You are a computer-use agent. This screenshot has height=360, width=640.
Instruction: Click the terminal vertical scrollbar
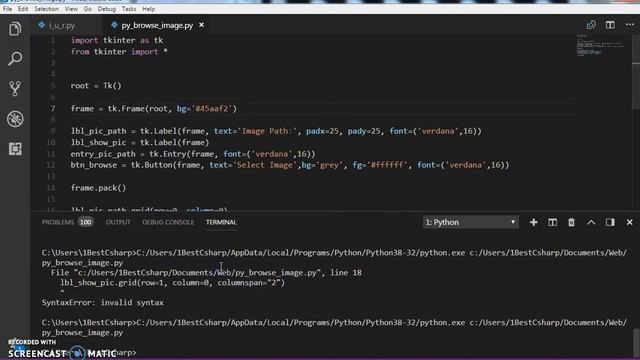click(x=636, y=343)
